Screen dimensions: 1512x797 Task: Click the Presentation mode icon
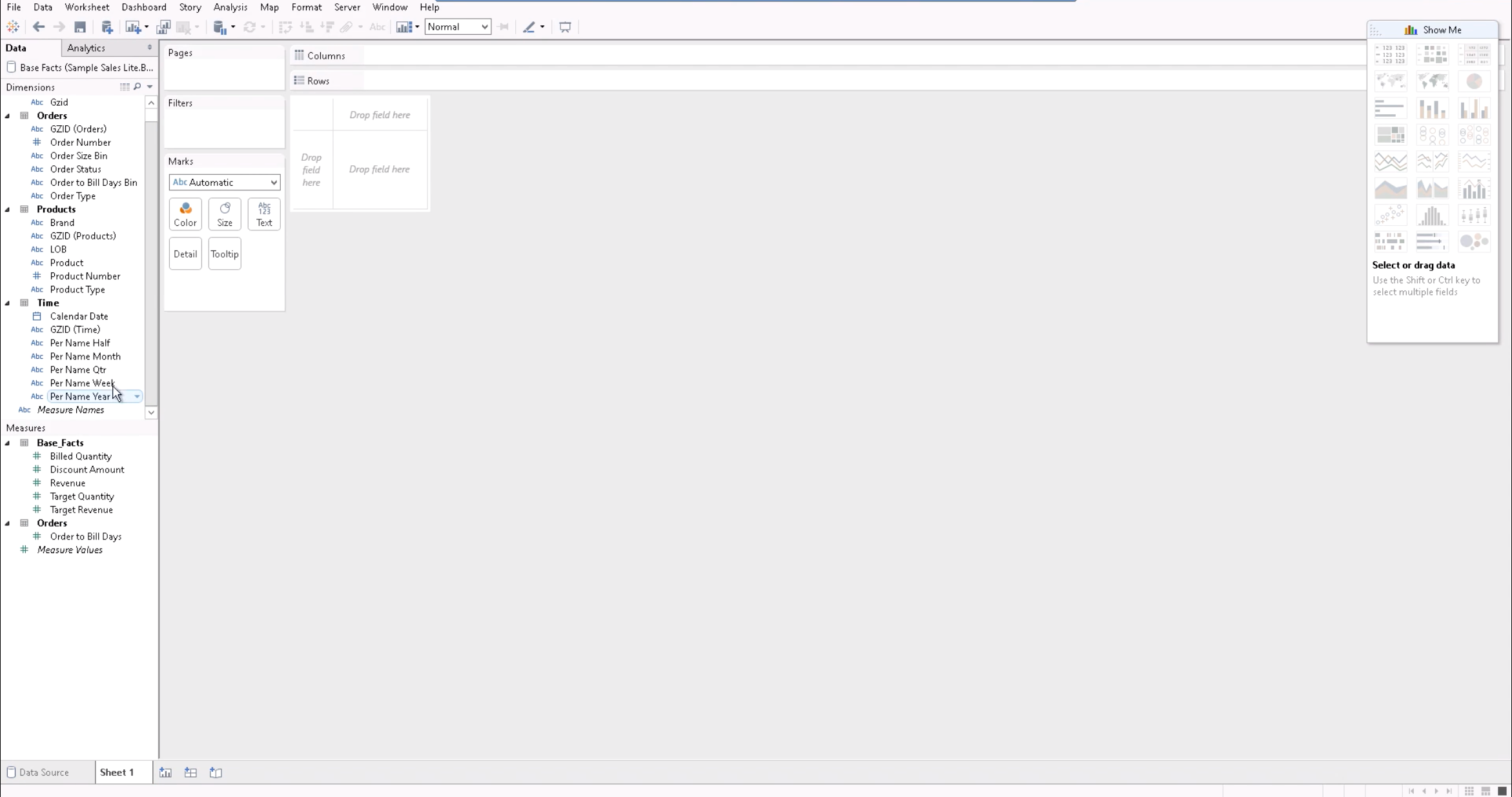pyautogui.click(x=565, y=27)
